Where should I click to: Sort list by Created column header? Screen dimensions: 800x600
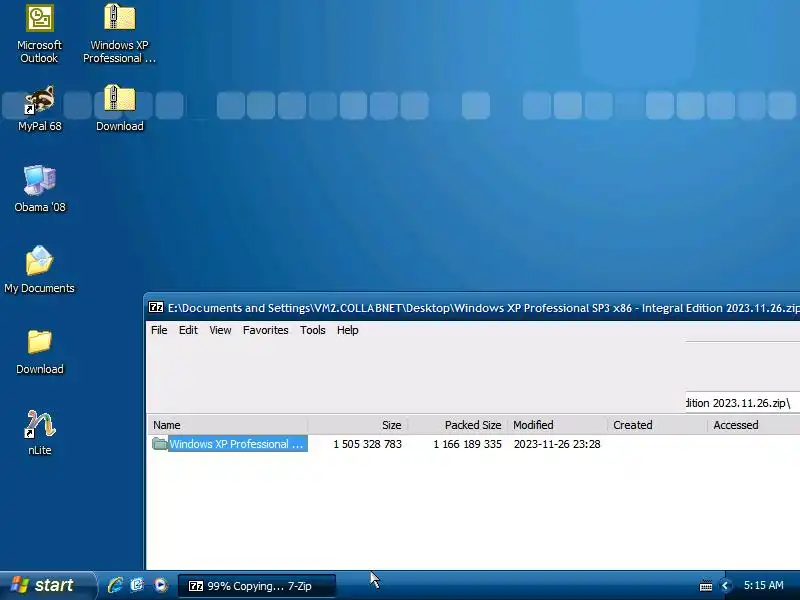(657, 425)
